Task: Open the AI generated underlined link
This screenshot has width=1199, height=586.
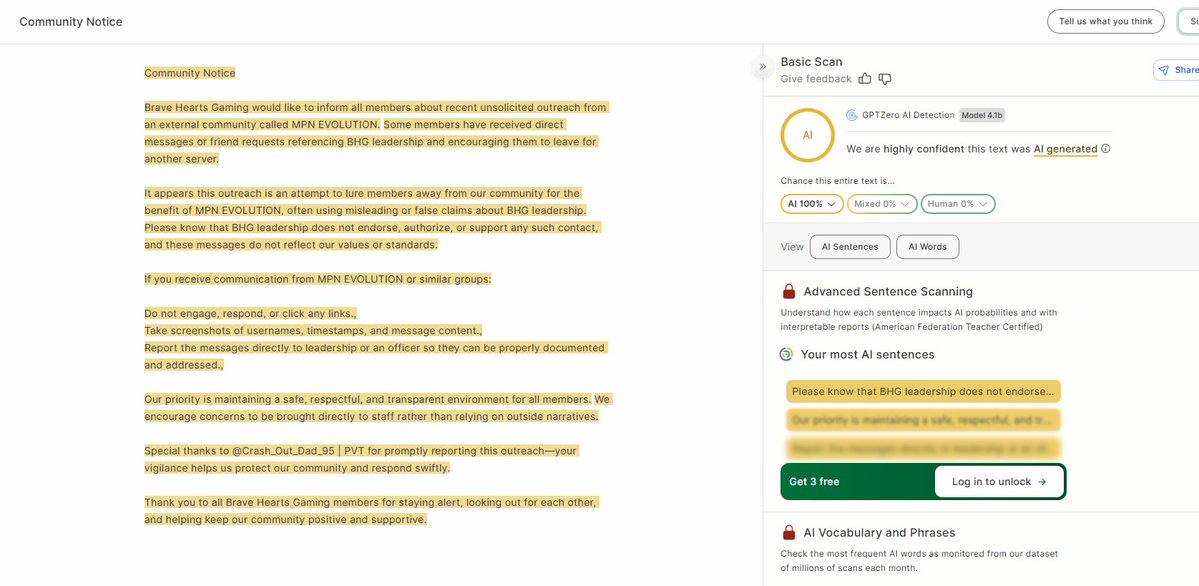Action: (1065, 149)
